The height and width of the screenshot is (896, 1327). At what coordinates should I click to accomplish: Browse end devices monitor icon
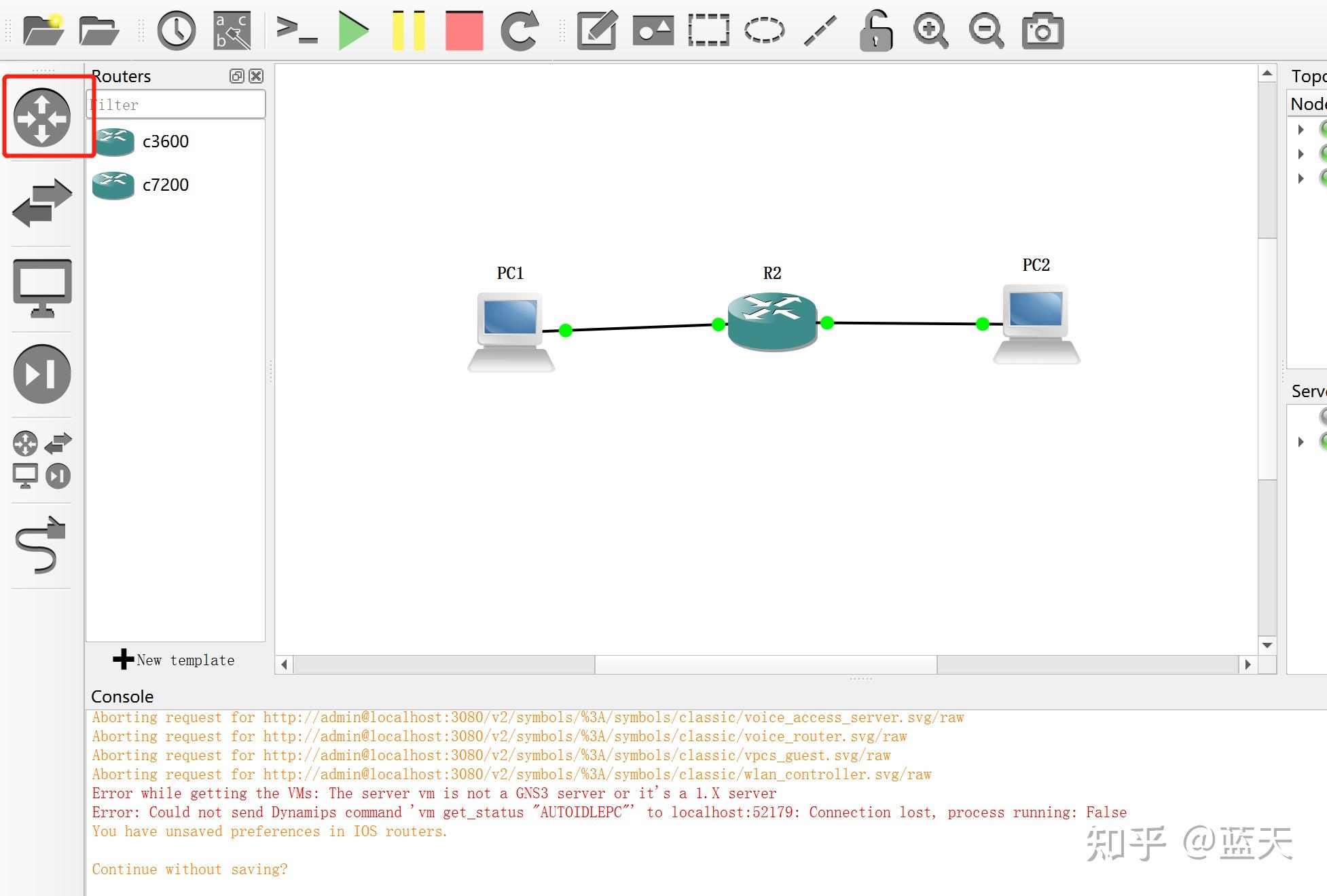click(x=42, y=288)
